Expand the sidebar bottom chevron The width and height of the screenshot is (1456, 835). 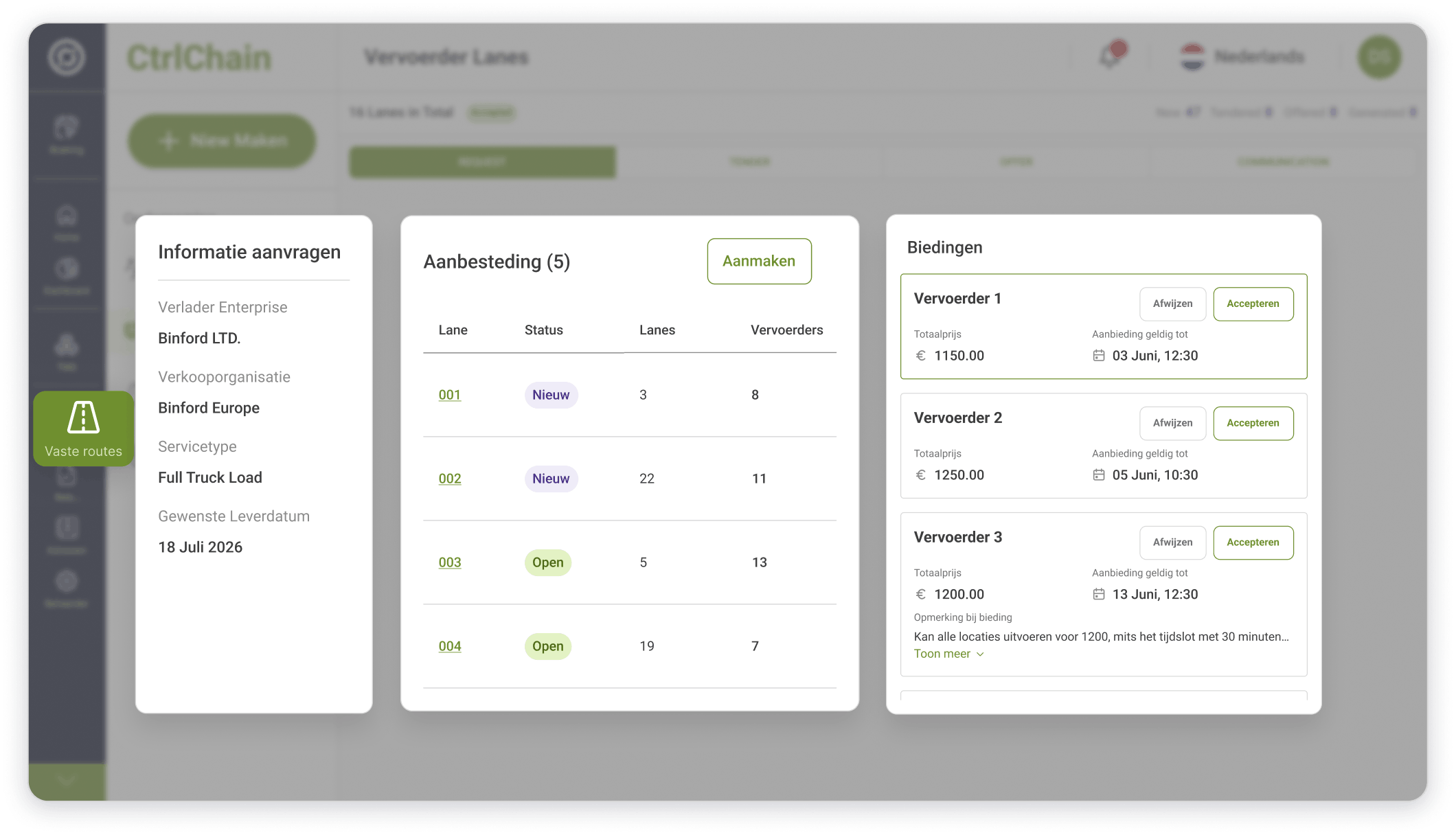pos(67,780)
